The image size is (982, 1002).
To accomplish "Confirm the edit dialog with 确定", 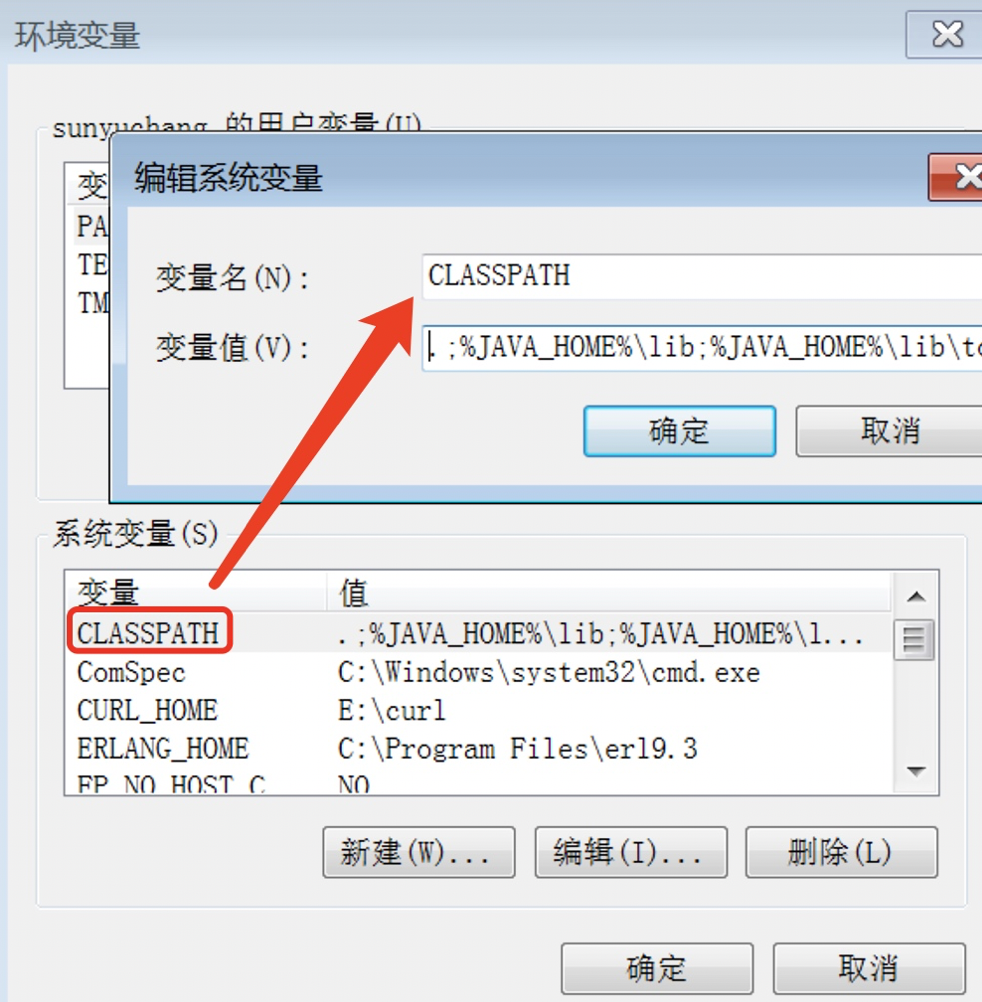I will pyautogui.click(x=680, y=431).
